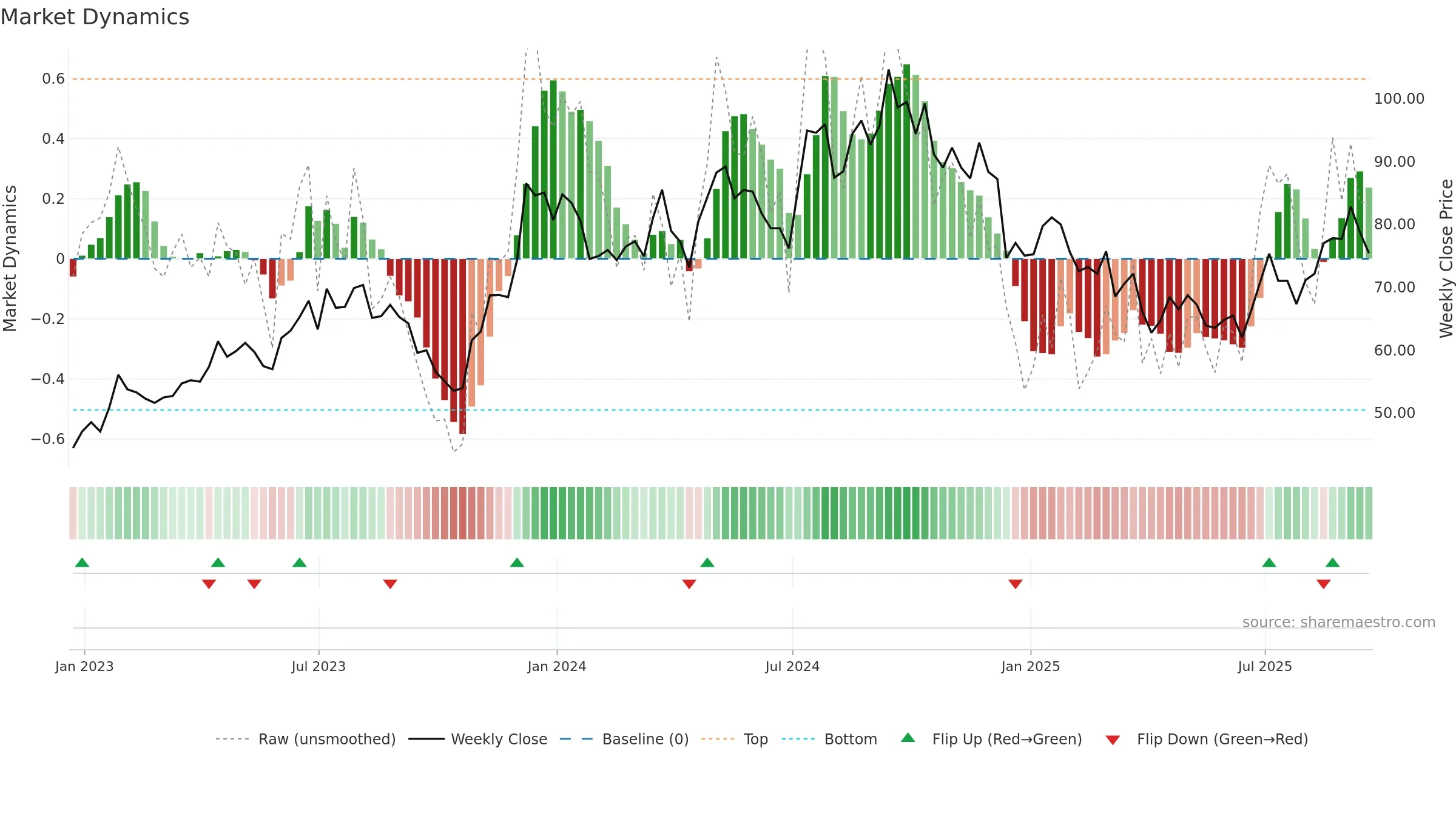Hide the Baseline (0) series via legend
1456x819 pixels.
pyautogui.click(x=645, y=739)
